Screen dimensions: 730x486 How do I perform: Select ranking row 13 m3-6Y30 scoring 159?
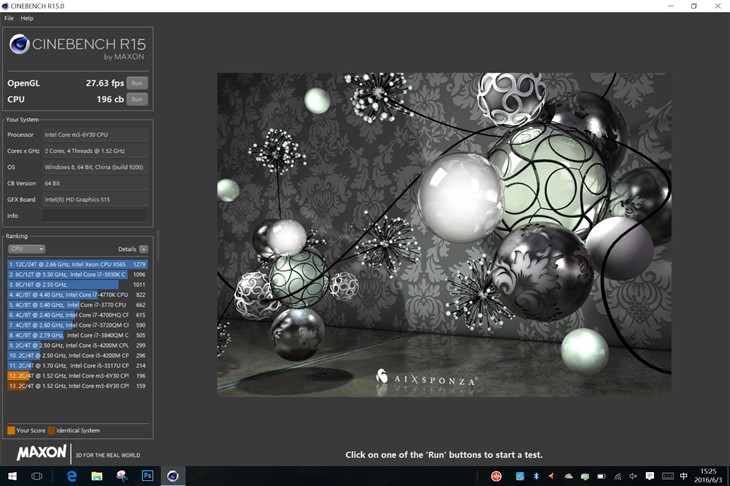tap(77, 386)
